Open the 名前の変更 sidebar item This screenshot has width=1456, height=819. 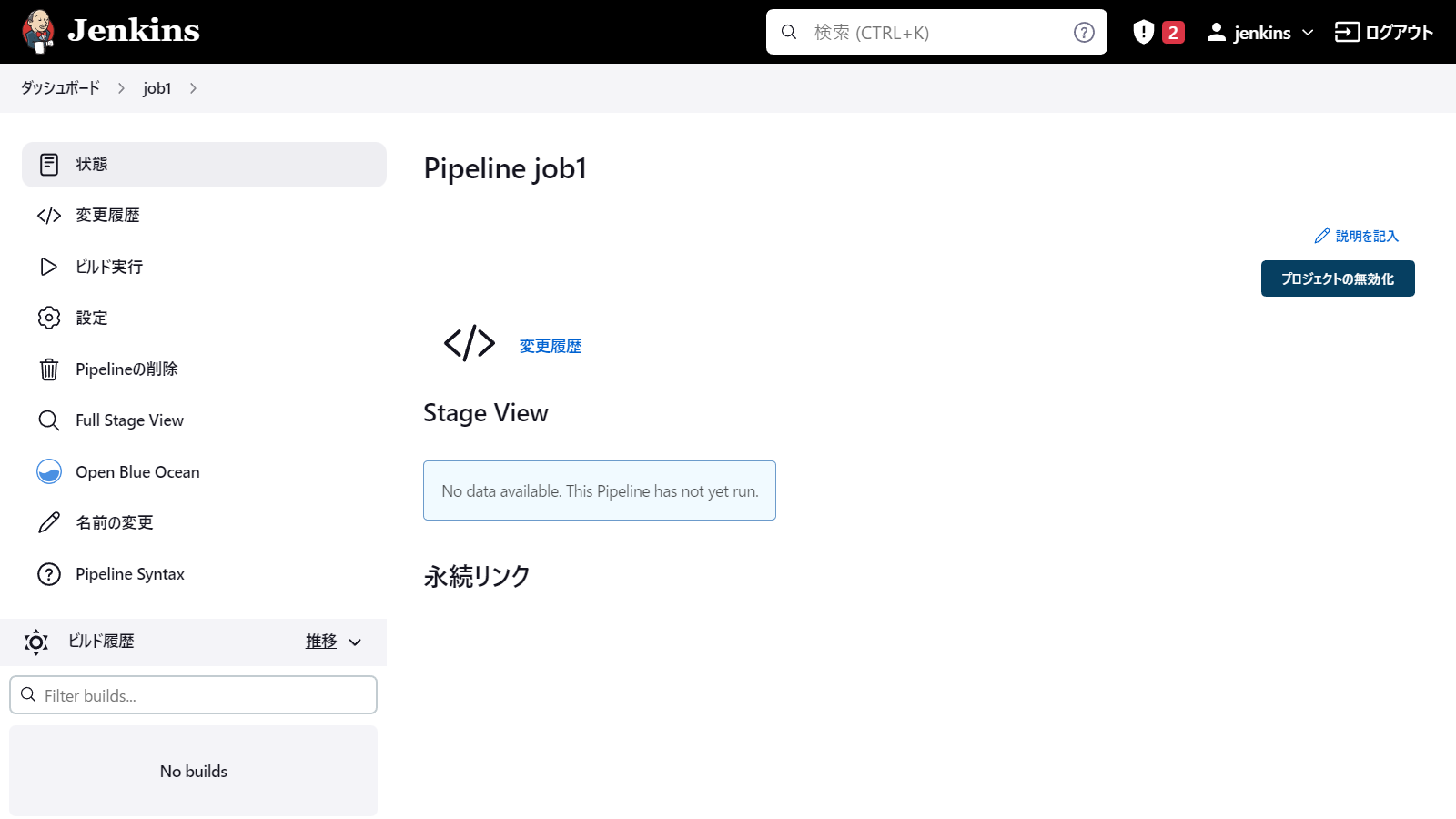[x=115, y=523]
